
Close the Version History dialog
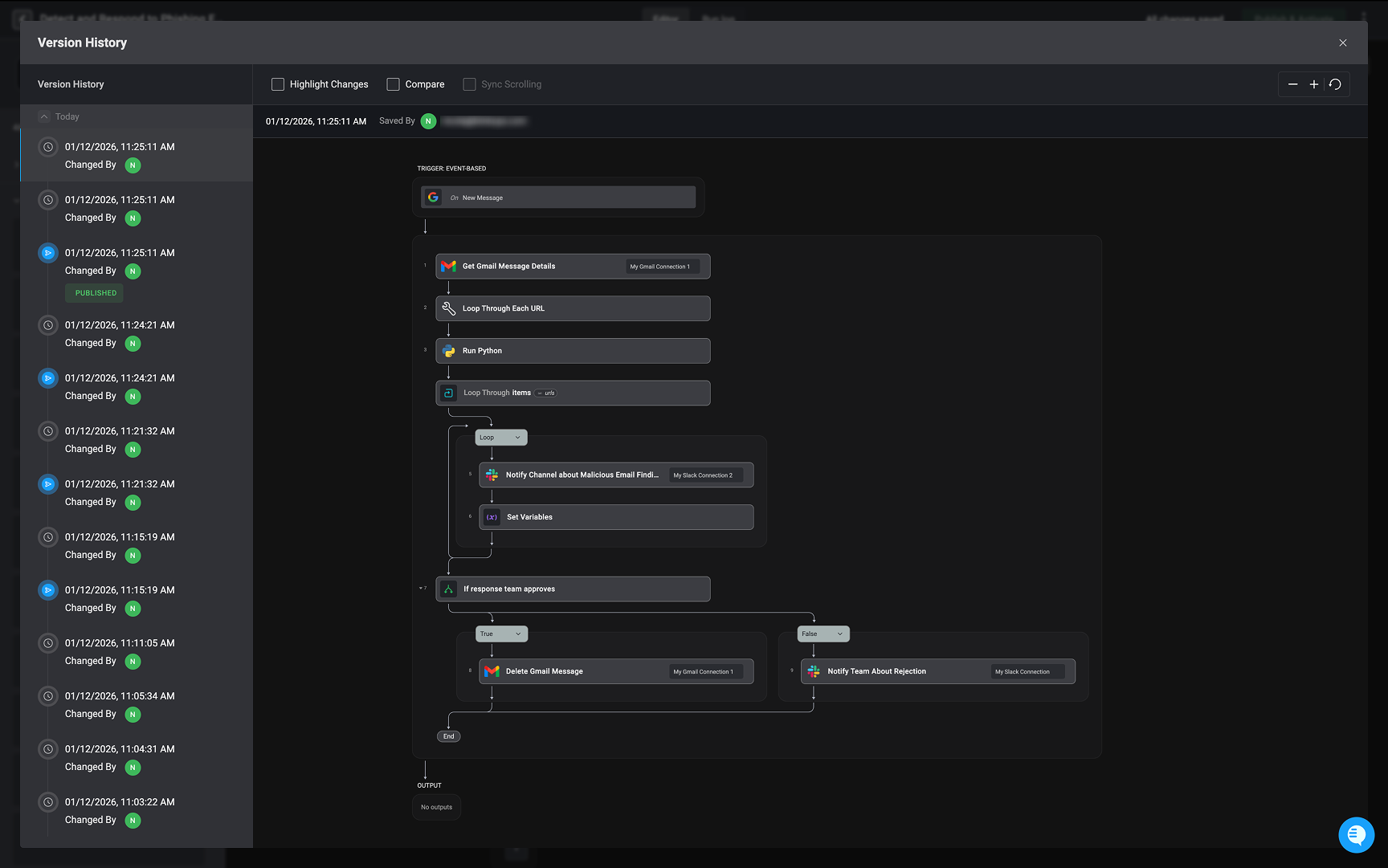1342,43
